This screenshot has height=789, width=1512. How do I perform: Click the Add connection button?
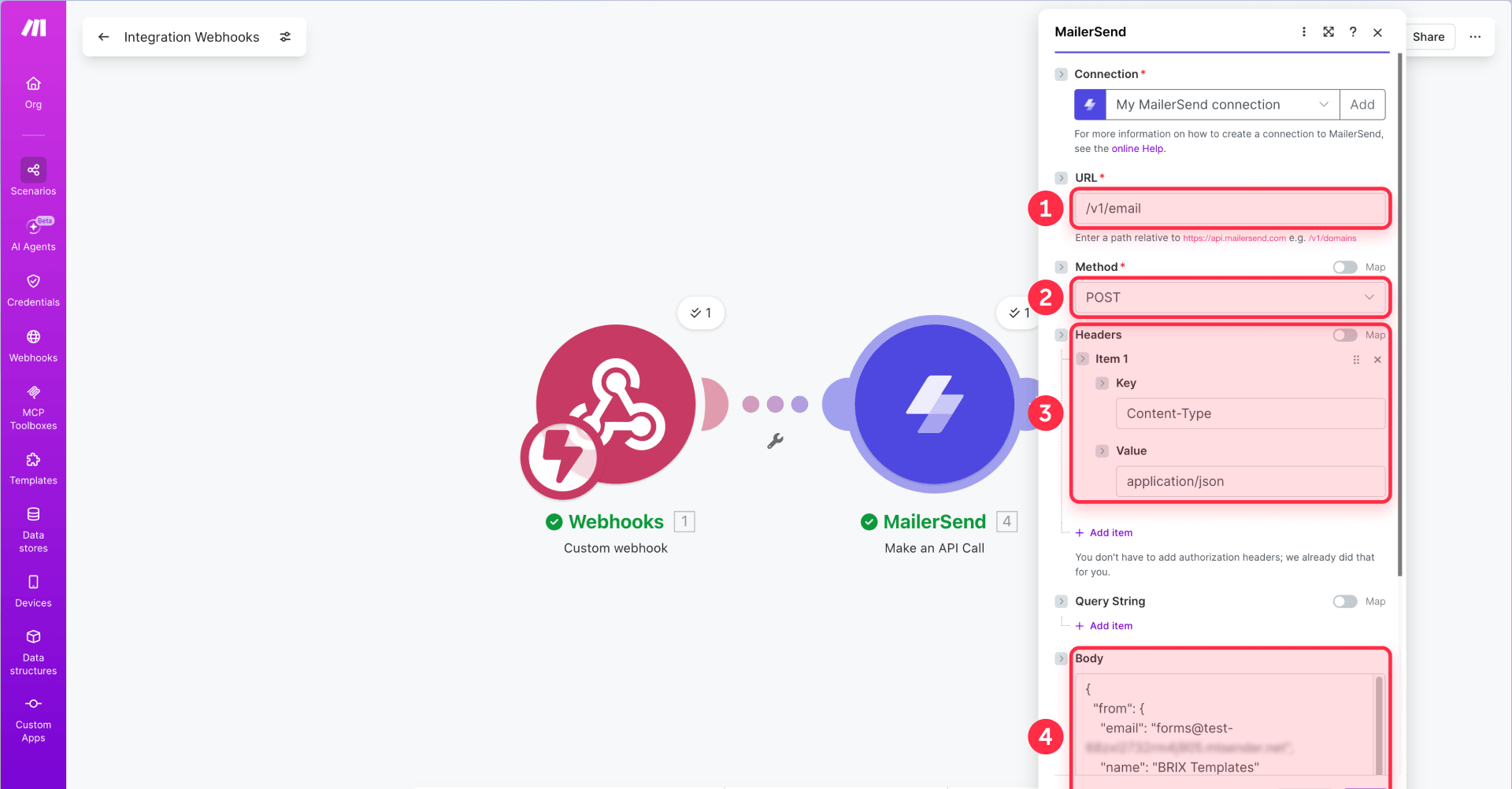coord(1362,104)
